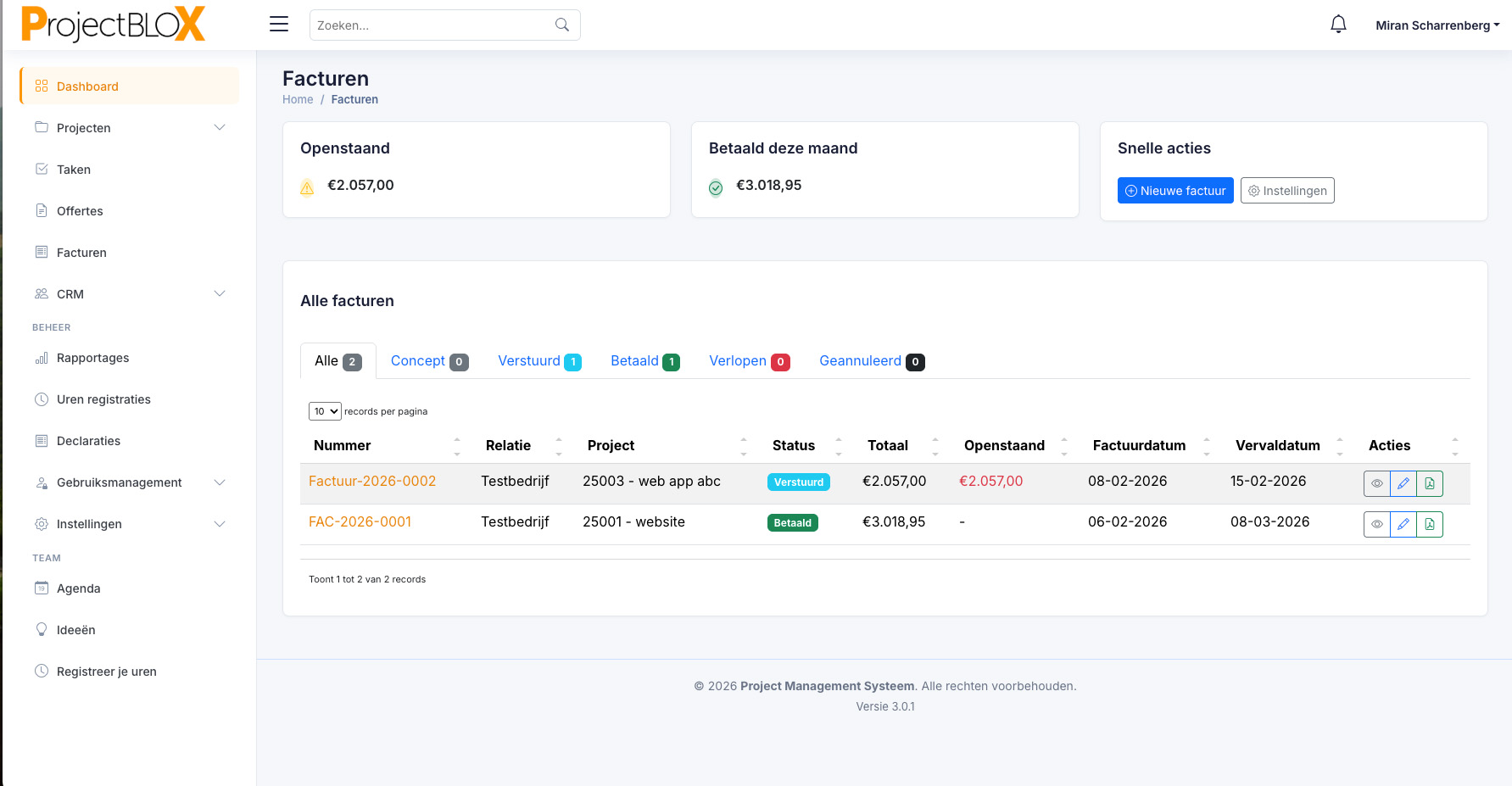
Task: Click the Nieuwe factuur button
Action: coord(1174,191)
